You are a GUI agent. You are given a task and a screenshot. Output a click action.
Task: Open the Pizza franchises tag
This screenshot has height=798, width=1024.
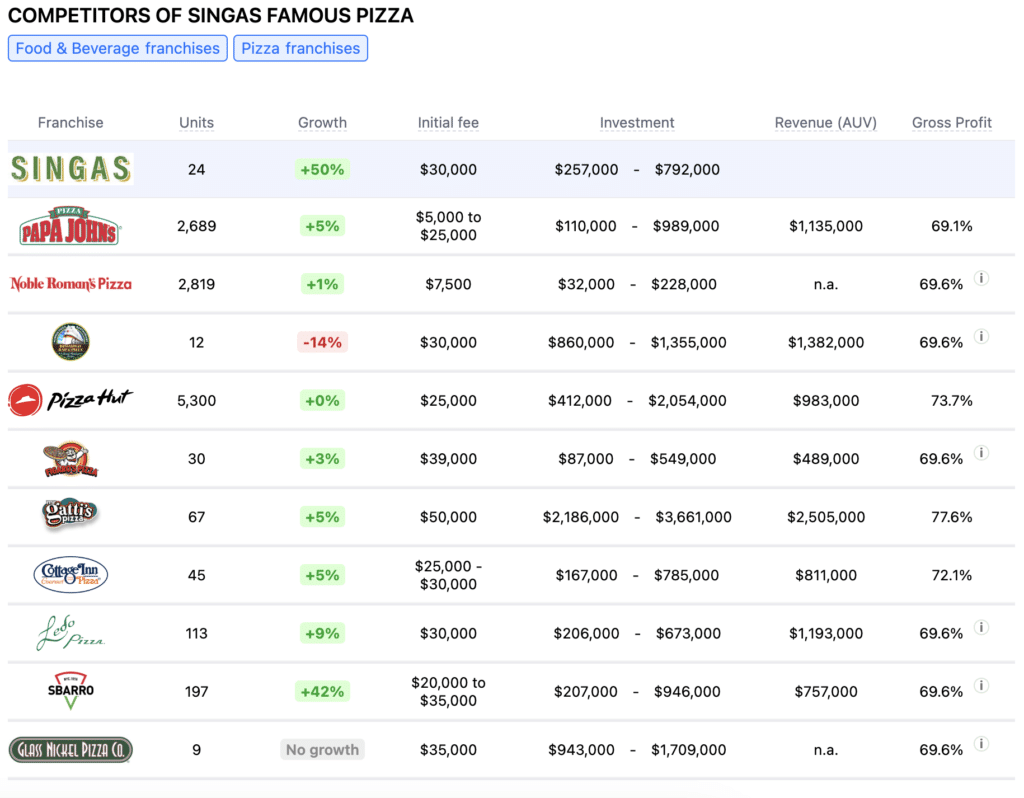300,48
